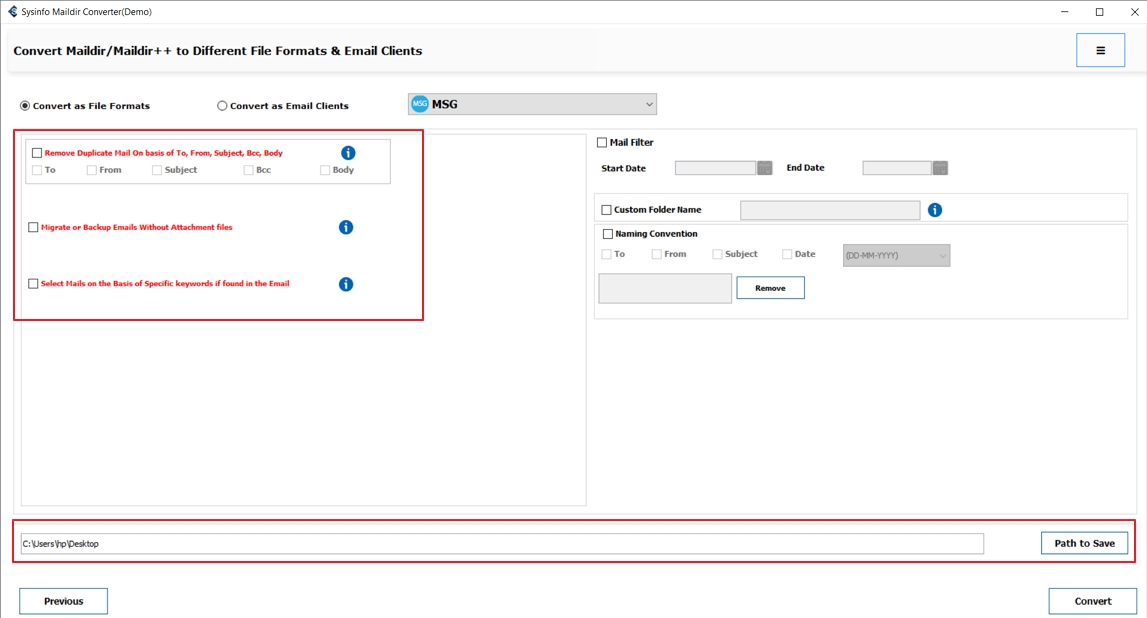This screenshot has width=1147, height=618.
Task: Click the Convert button
Action: (x=1093, y=601)
